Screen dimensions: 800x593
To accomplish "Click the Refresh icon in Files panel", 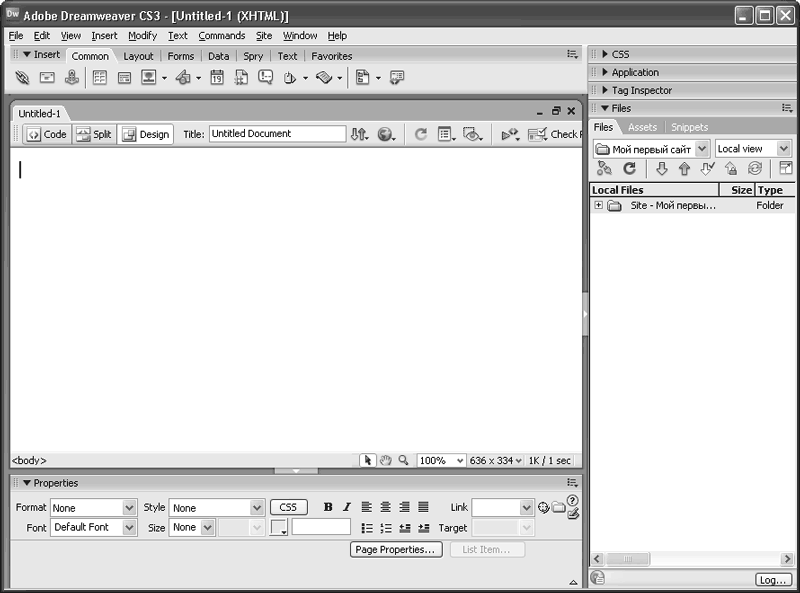I will 629,169.
